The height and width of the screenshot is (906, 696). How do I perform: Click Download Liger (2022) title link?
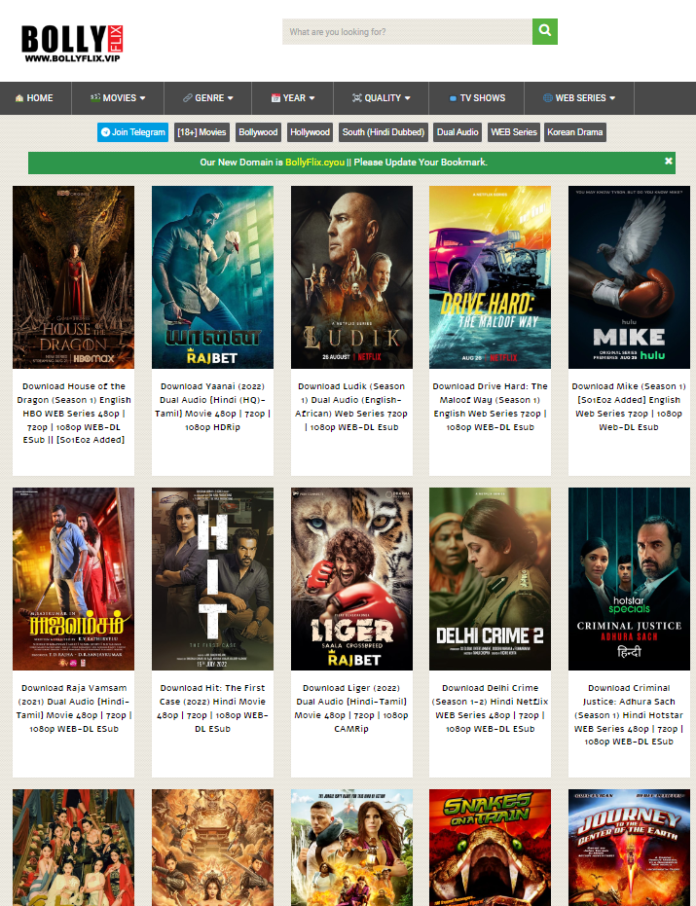(352, 708)
